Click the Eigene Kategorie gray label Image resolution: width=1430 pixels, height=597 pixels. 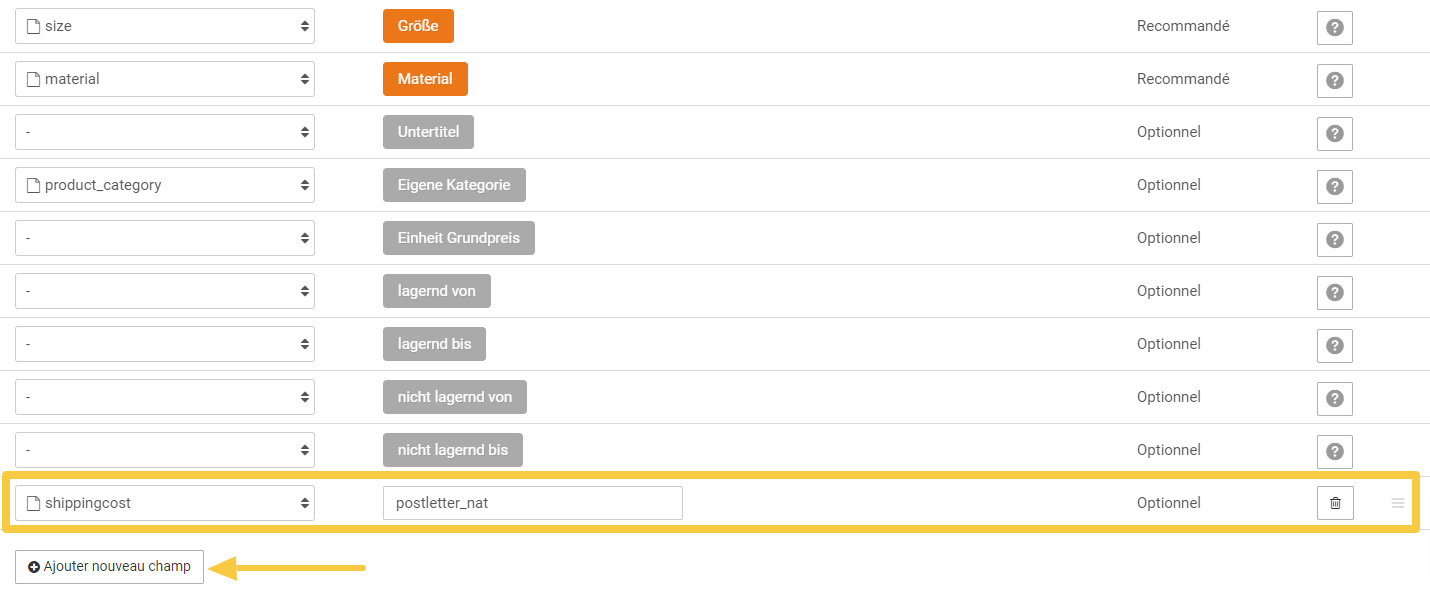454,185
